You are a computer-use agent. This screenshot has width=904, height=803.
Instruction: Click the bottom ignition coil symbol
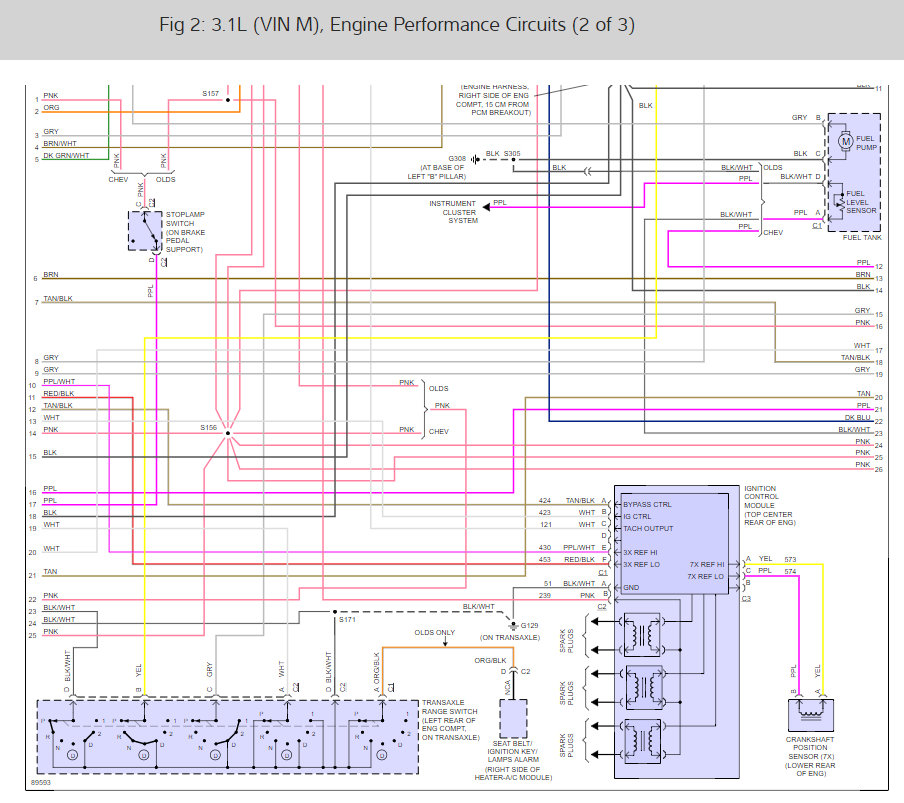642,741
